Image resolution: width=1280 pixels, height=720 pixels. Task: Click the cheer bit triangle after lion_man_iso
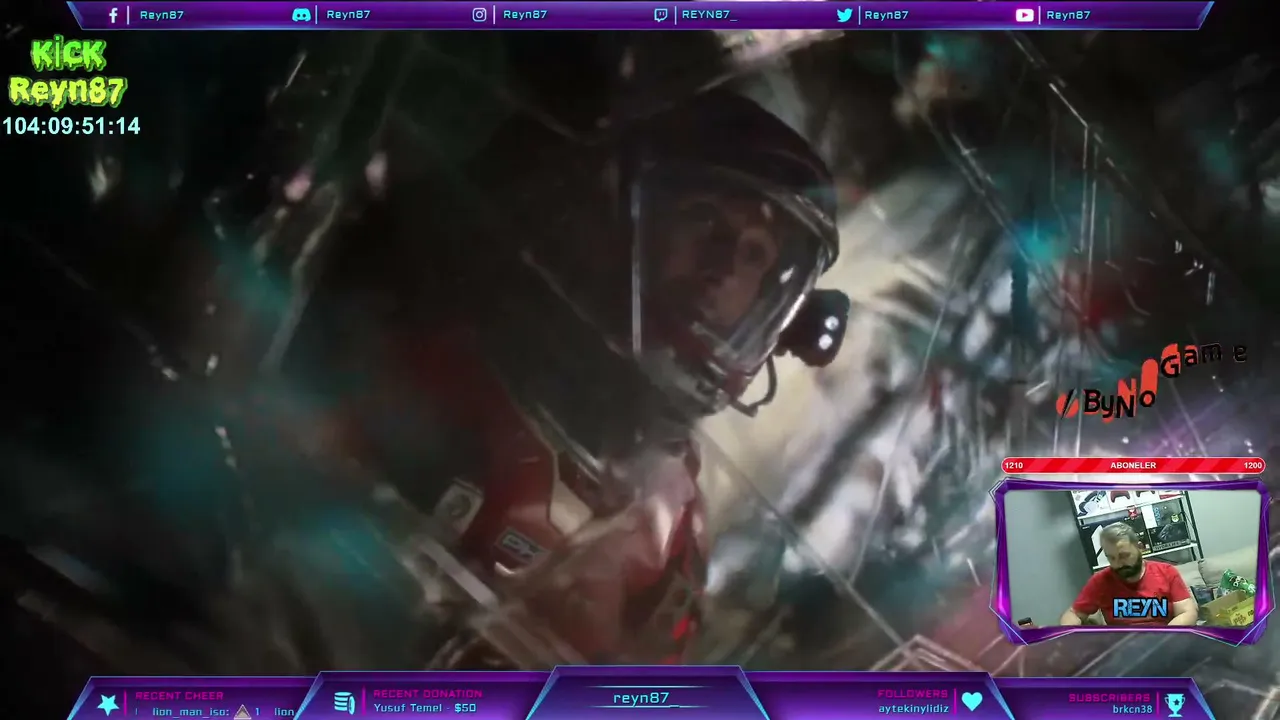(241, 712)
